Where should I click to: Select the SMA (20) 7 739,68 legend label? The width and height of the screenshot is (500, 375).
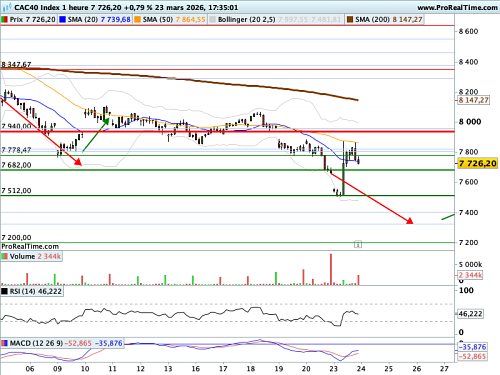(99, 20)
